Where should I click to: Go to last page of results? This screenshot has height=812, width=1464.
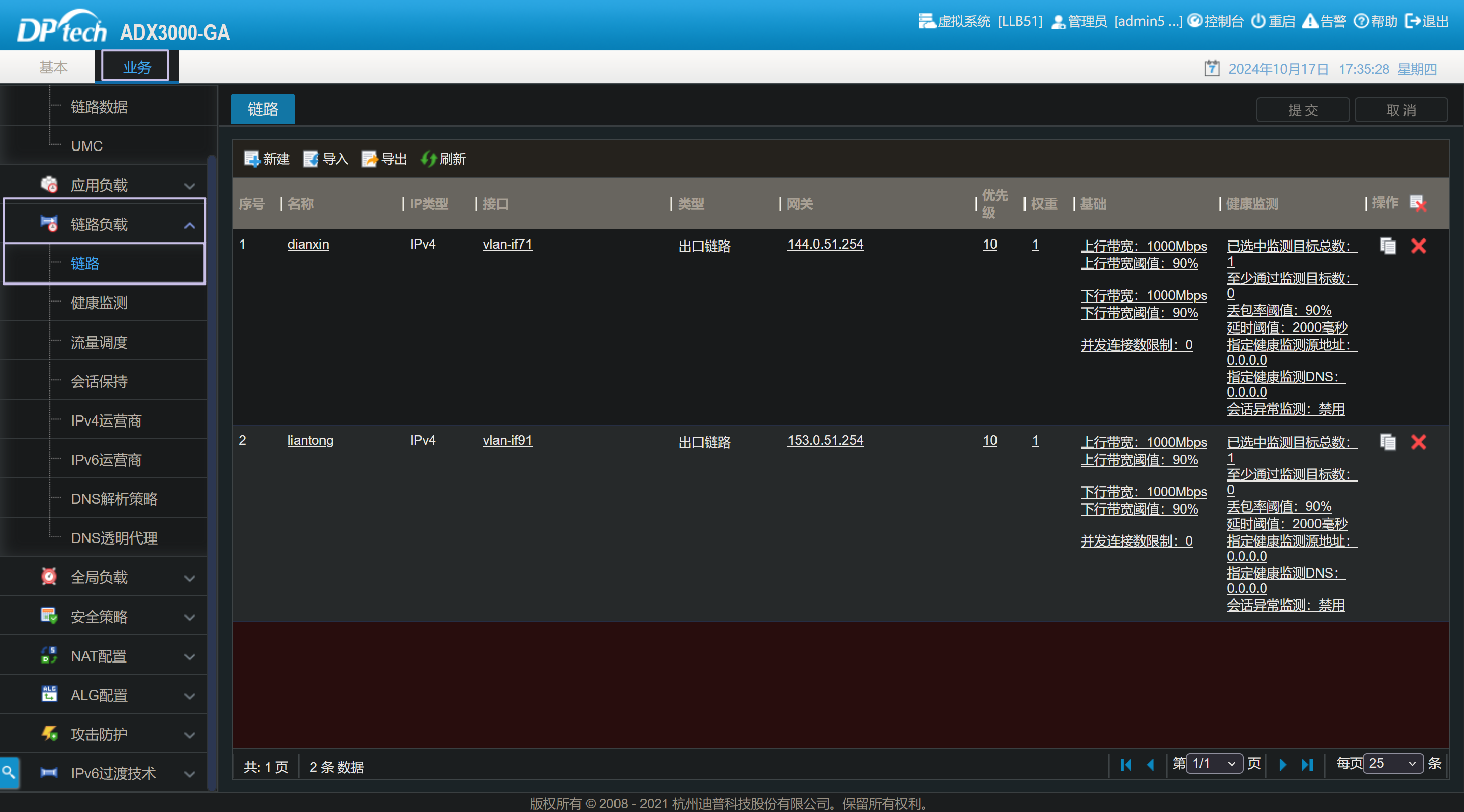pos(1307,764)
